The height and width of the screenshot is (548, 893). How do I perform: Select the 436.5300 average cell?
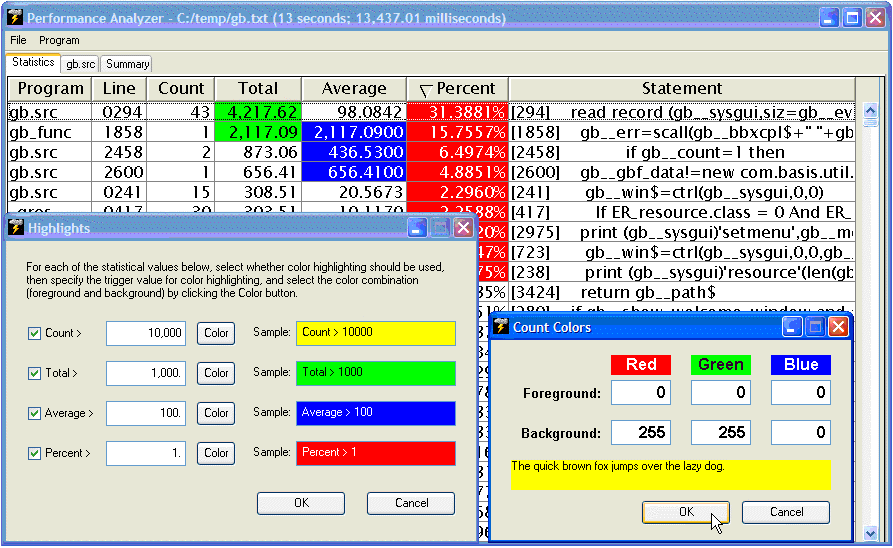[x=354, y=152]
